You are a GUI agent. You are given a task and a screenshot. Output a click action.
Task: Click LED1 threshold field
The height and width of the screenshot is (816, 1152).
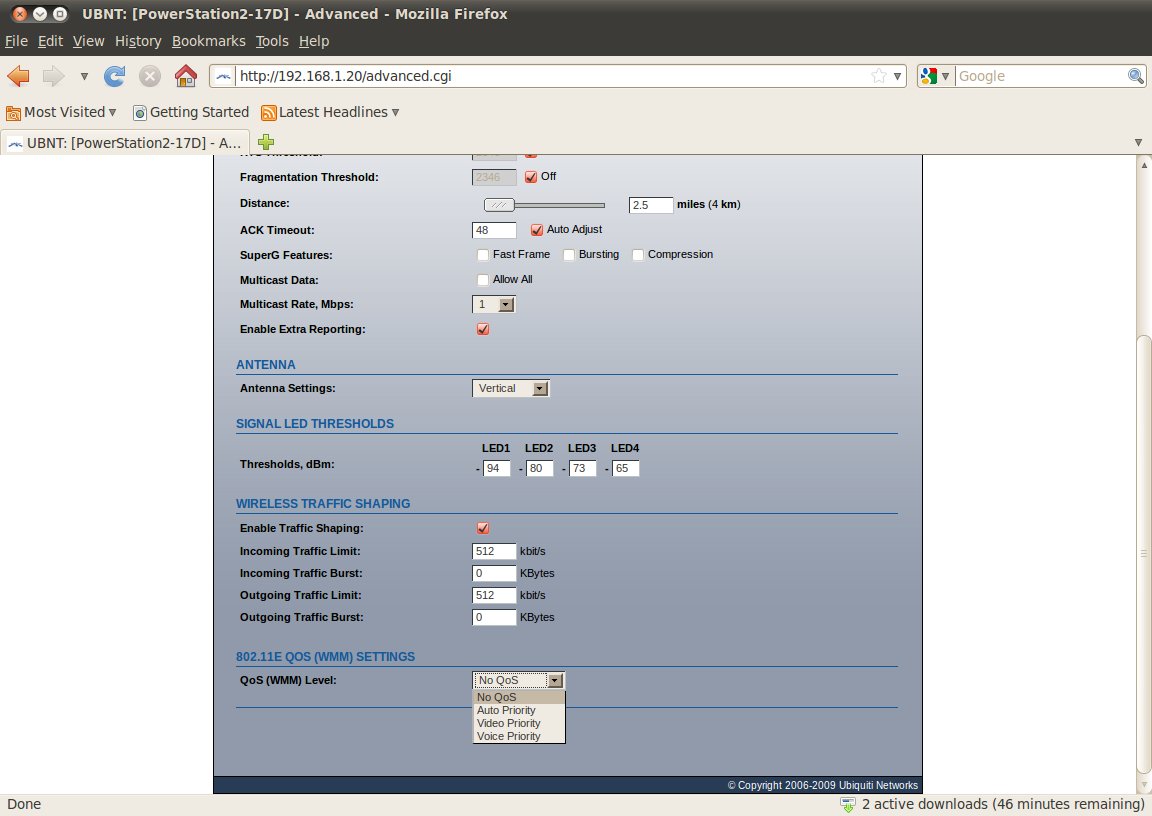click(496, 468)
